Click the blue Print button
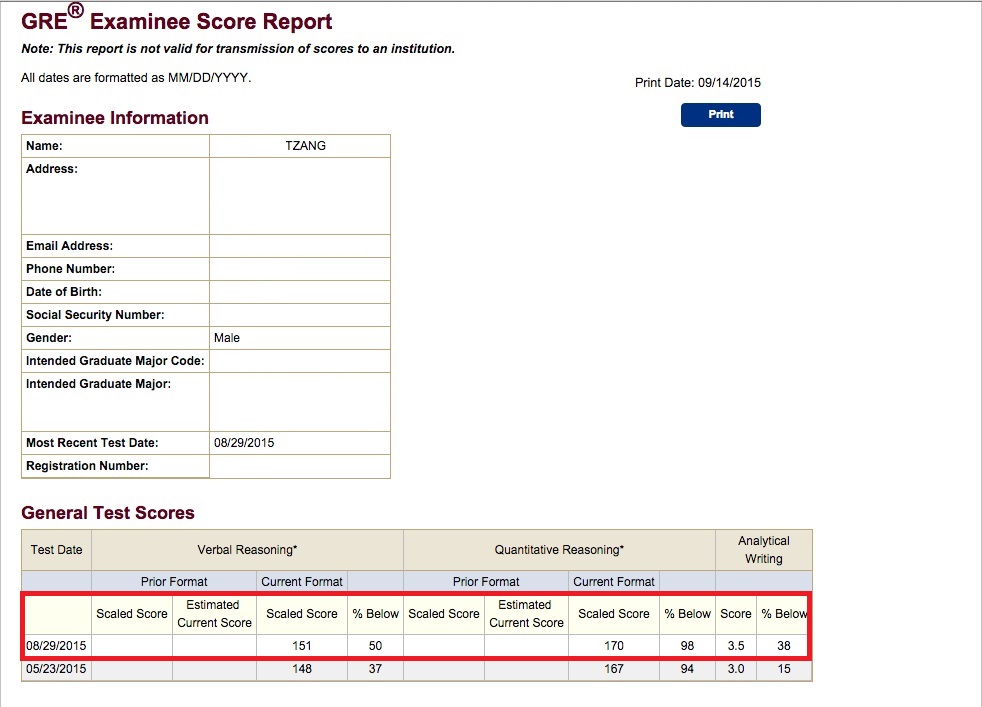Image resolution: width=982 pixels, height=707 pixels. pyautogui.click(x=721, y=115)
